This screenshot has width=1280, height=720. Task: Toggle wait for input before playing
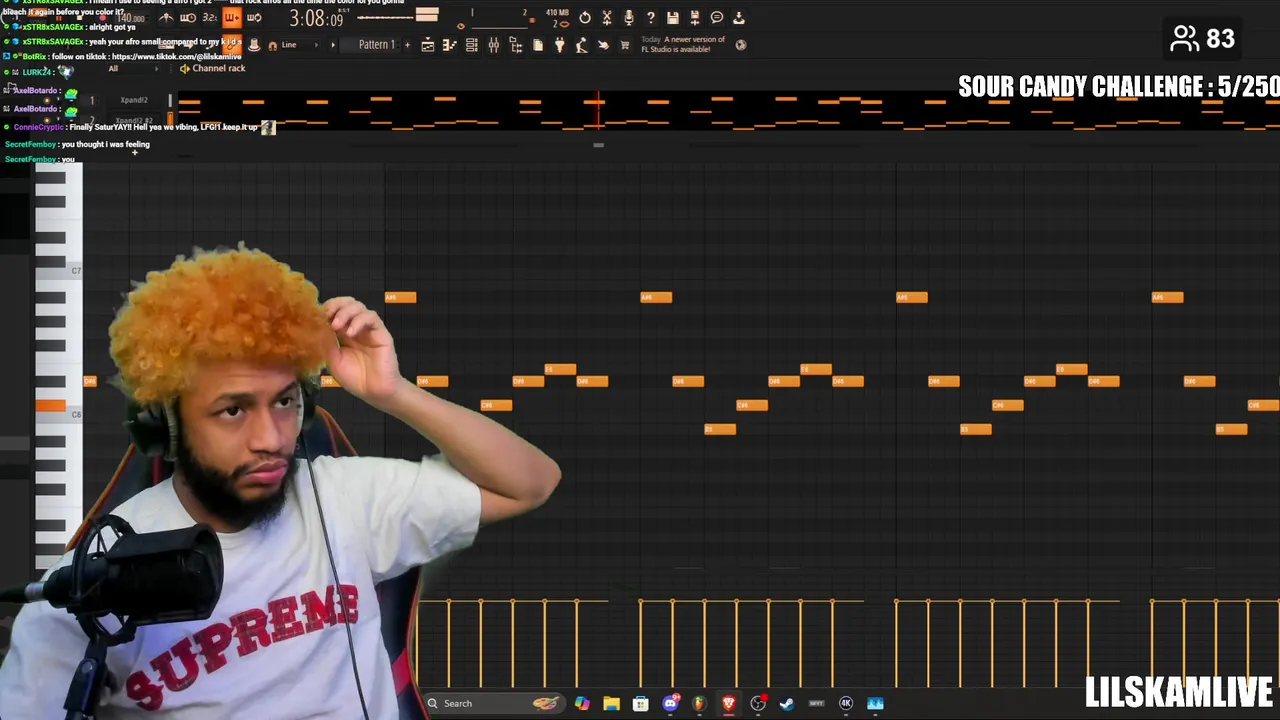[x=188, y=18]
